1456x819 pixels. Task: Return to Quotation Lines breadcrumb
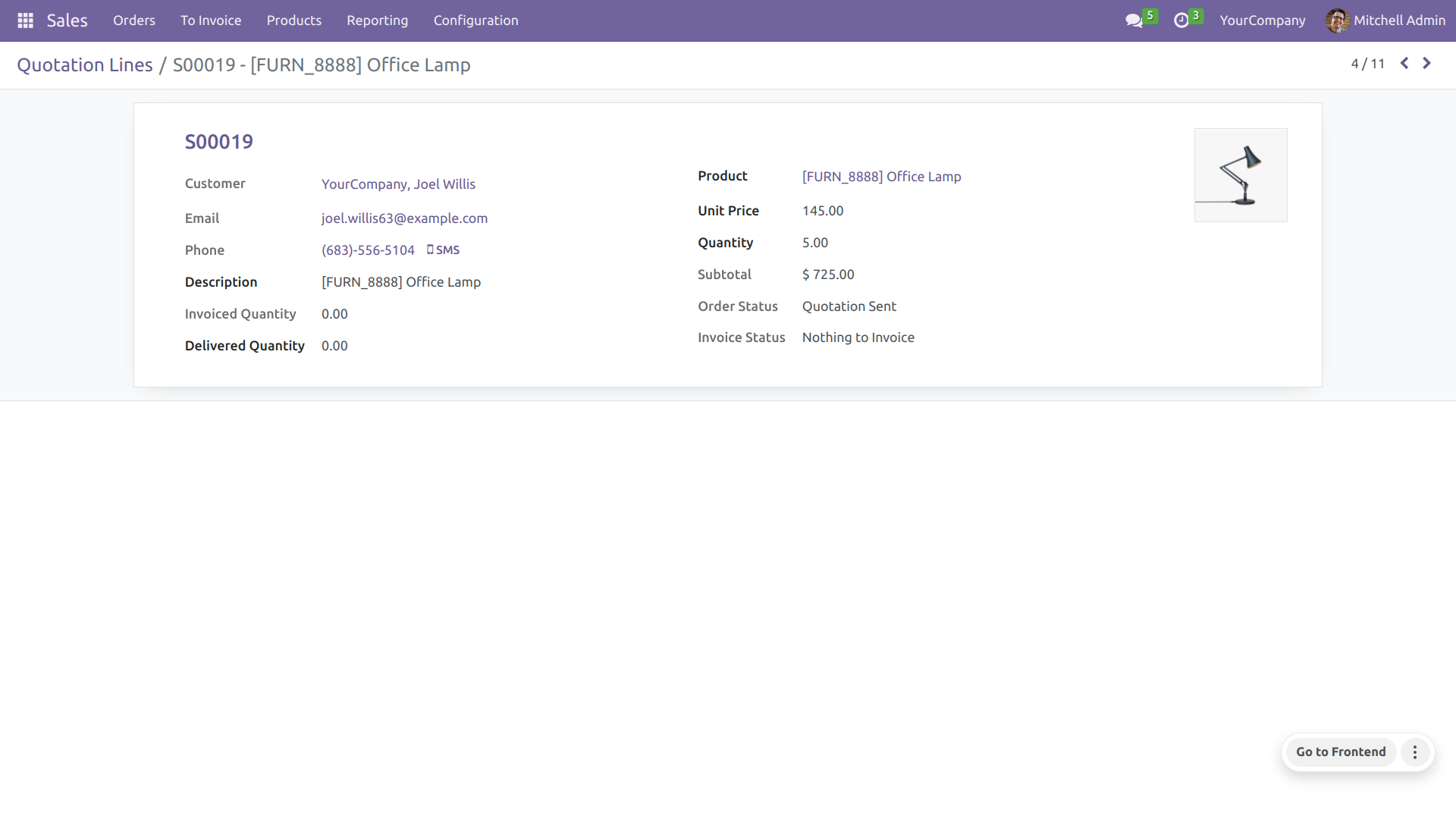point(85,65)
